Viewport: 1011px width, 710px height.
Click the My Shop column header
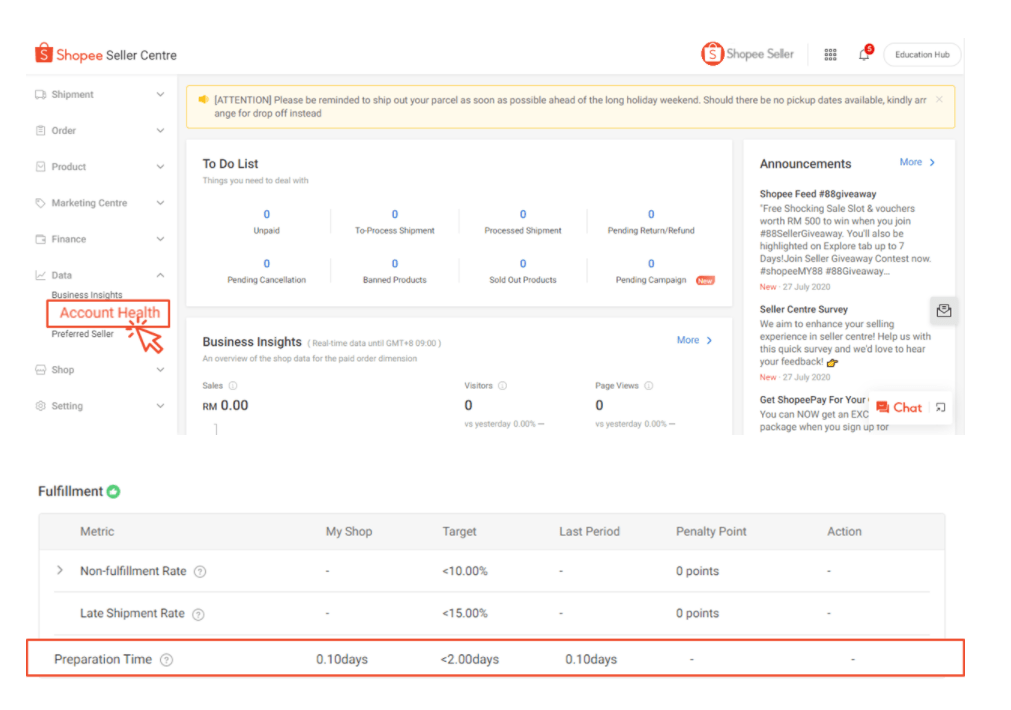[x=349, y=531]
